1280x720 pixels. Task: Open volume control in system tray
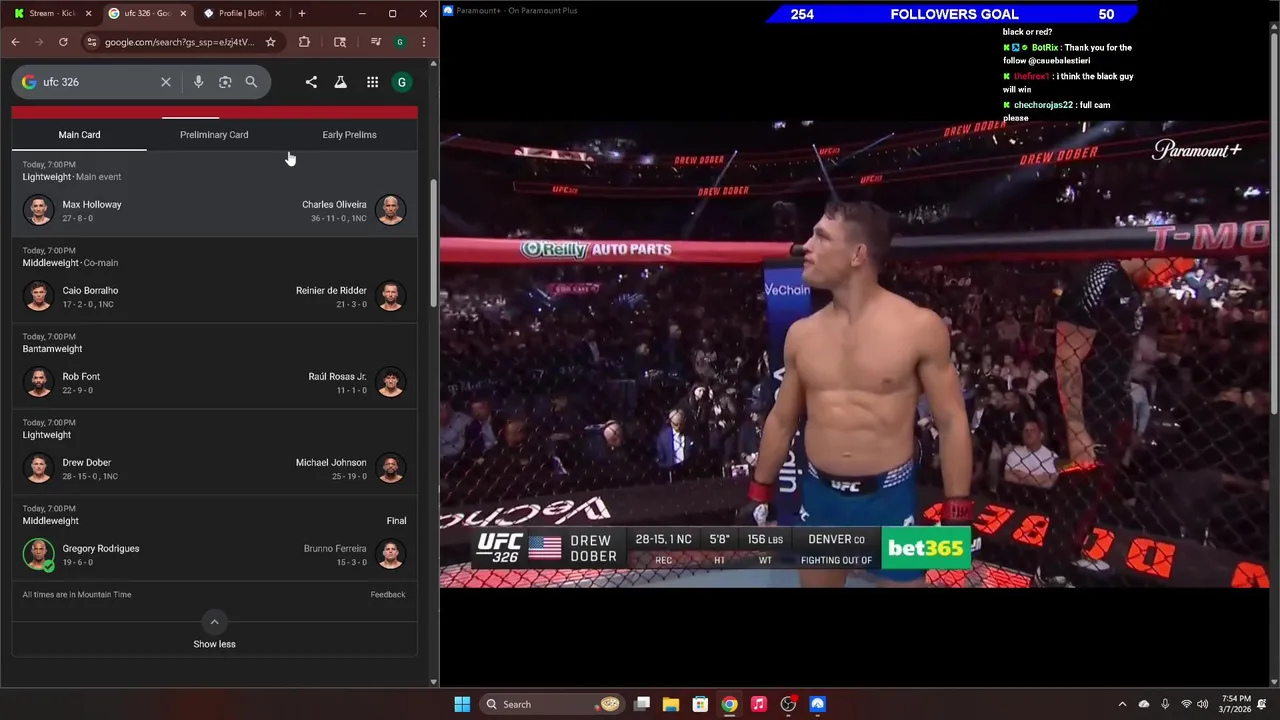pos(1202,704)
